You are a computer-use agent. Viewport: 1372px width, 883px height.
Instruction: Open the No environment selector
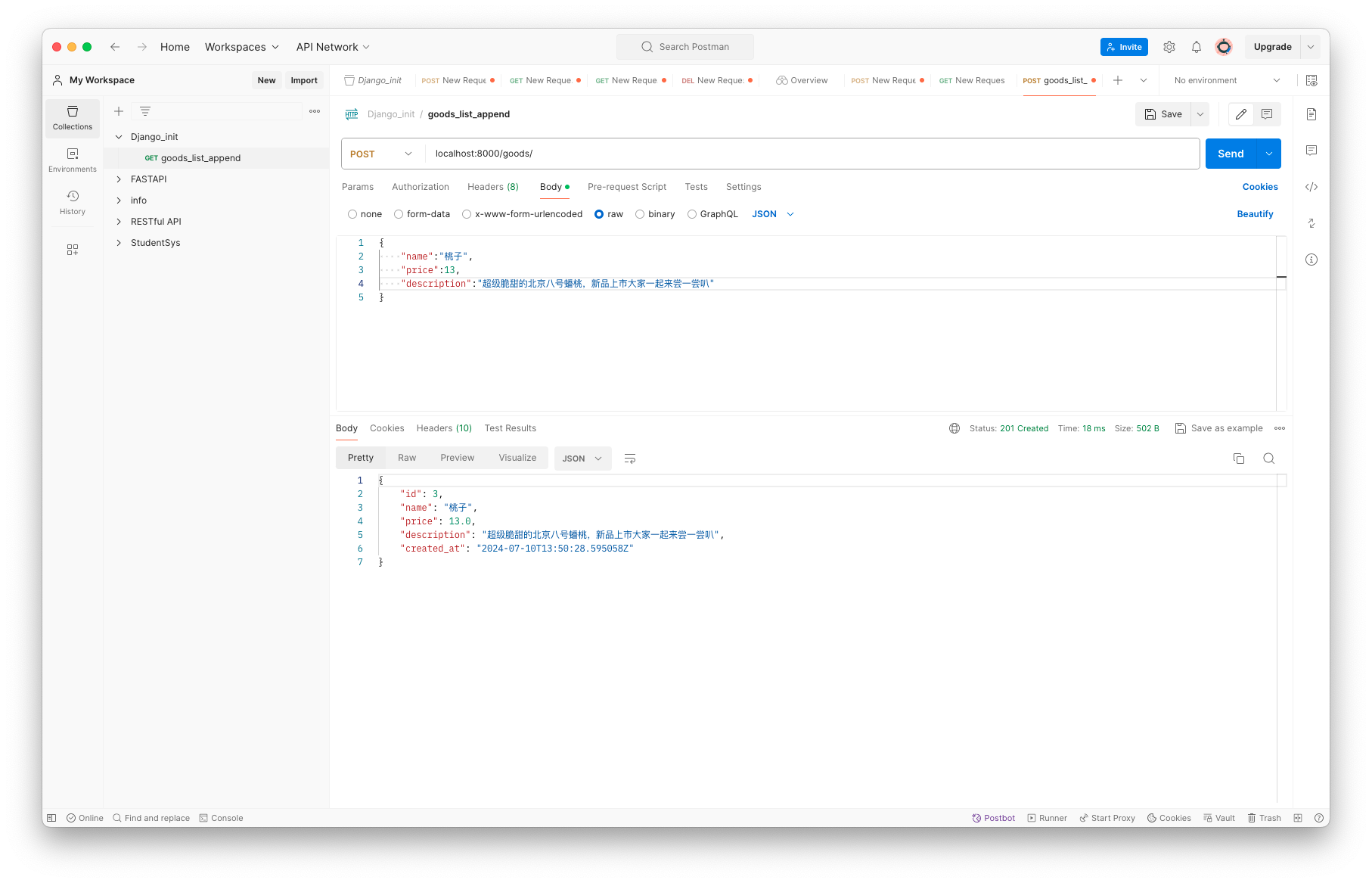1227,80
